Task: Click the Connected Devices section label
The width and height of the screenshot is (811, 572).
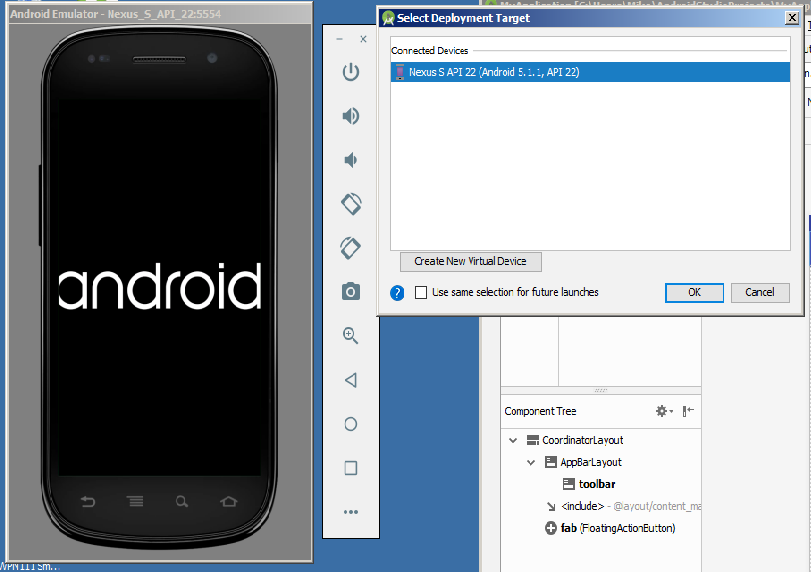Action: pos(429,51)
